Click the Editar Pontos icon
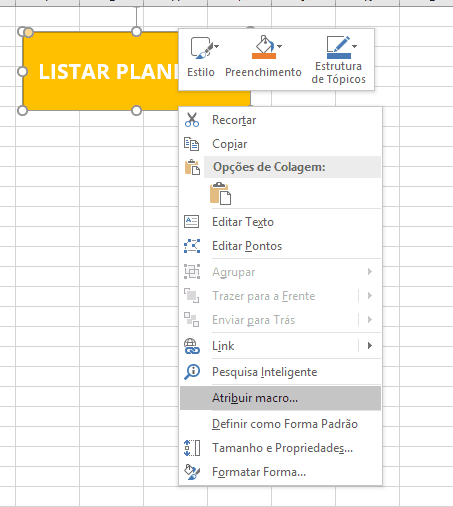Image resolution: width=453 pixels, height=507 pixels. (x=192, y=246)
